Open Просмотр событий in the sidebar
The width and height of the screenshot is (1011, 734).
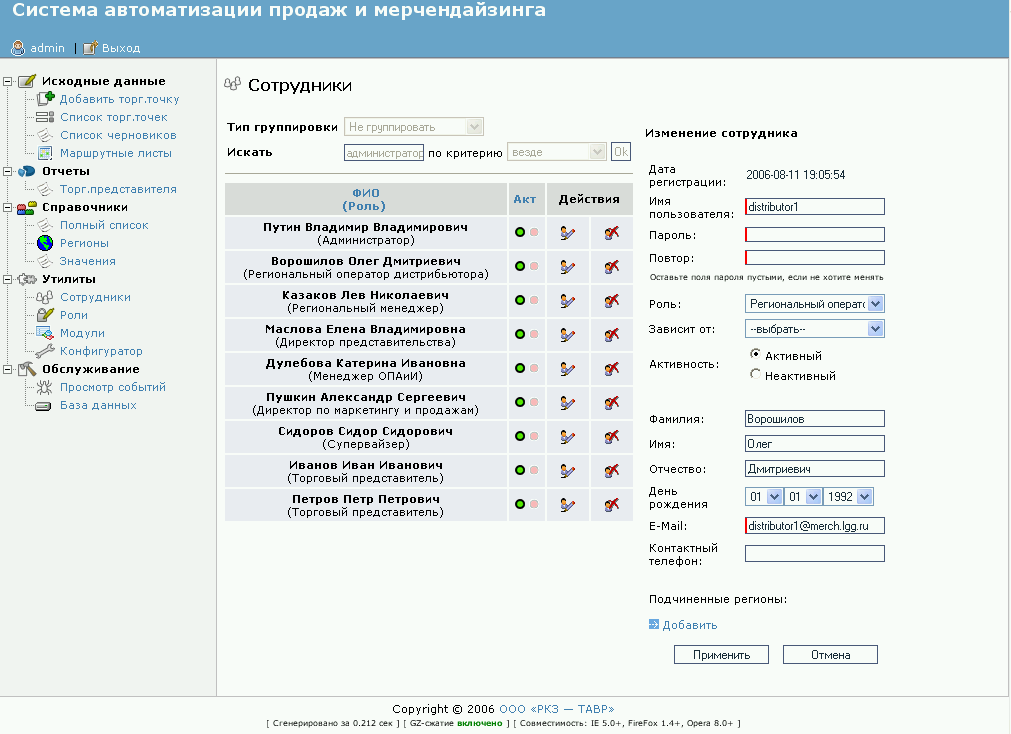coord(112,387)
